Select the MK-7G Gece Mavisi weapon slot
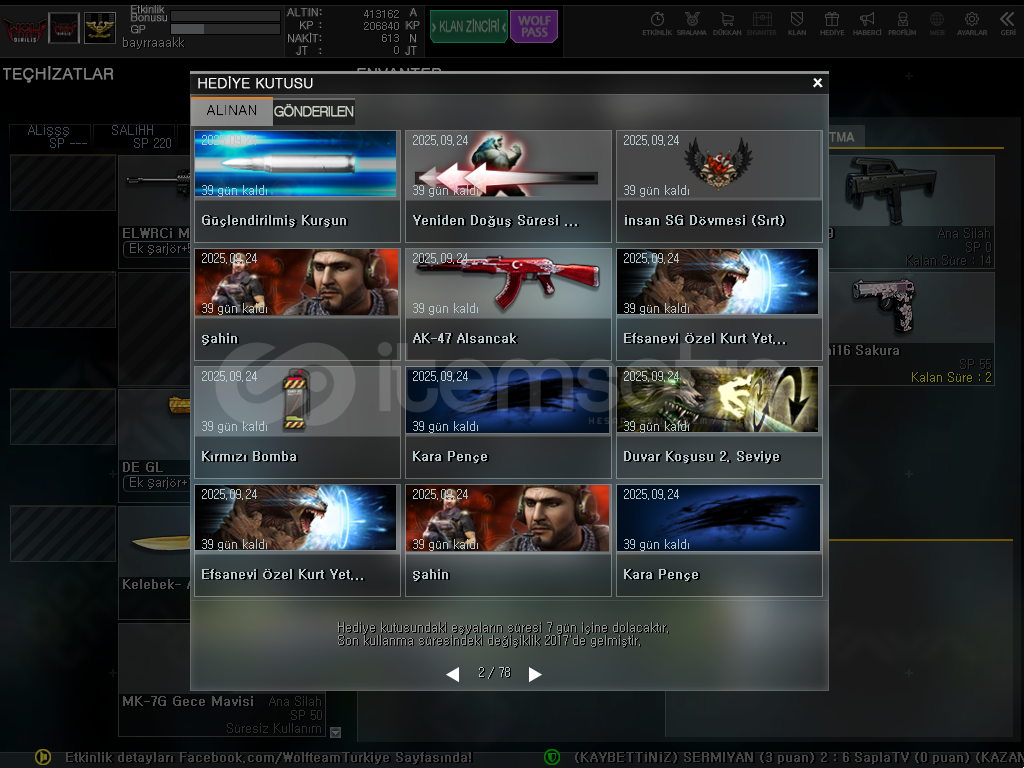 click(x=221, y=680)
